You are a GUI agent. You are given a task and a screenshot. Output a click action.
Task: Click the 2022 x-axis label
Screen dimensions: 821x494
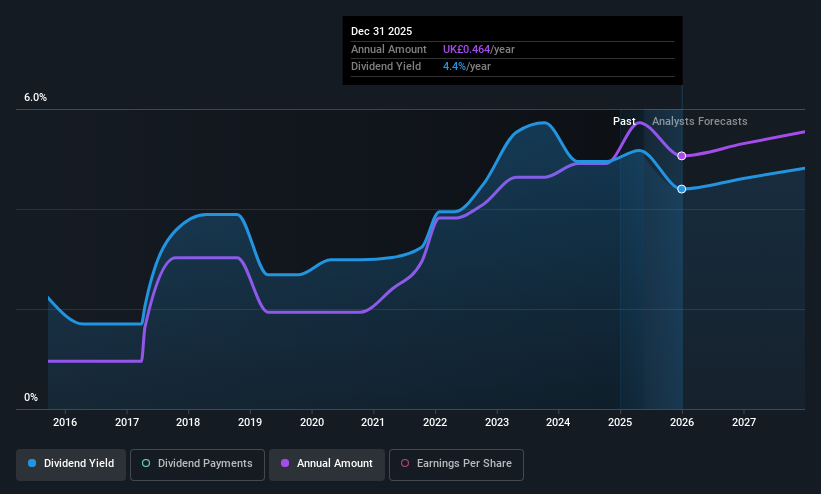point(435,422)
